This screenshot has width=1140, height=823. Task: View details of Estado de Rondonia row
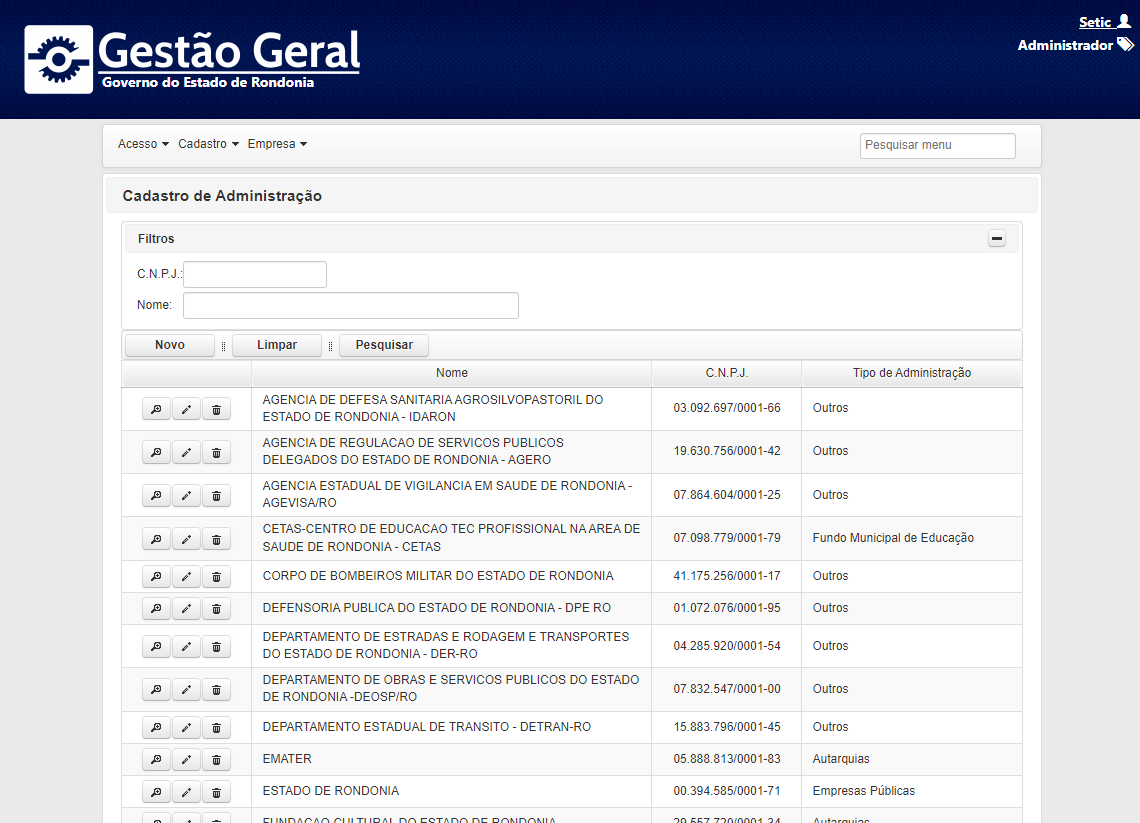(x=156, y=792)
